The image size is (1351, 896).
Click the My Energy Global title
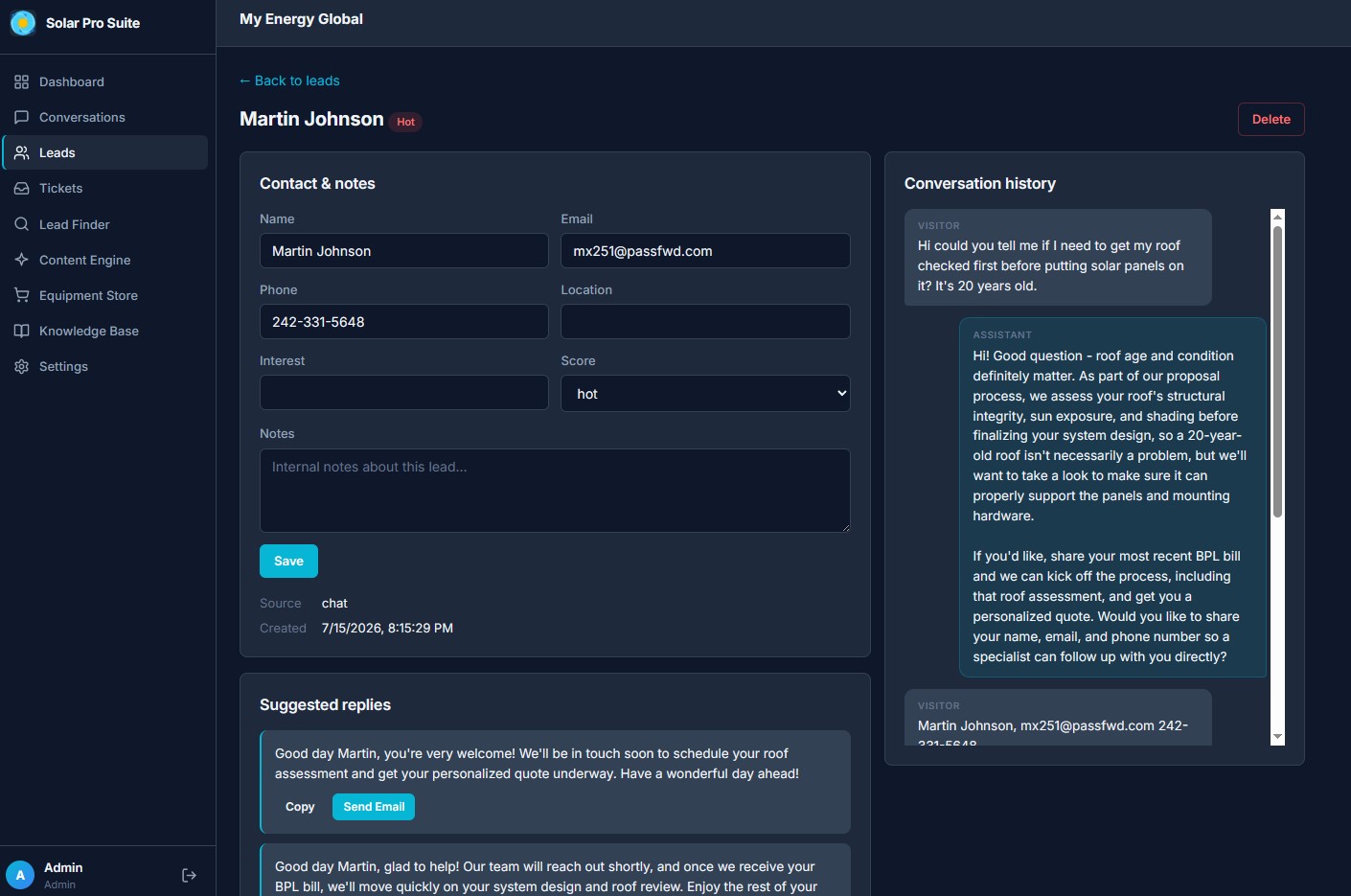(301, 19)
